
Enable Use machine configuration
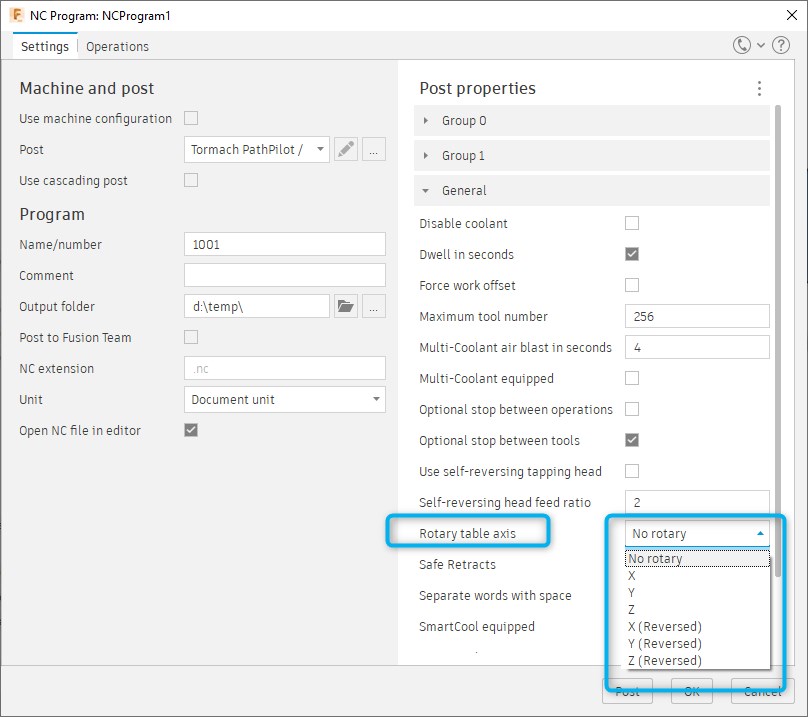click(x=190, y=118)
